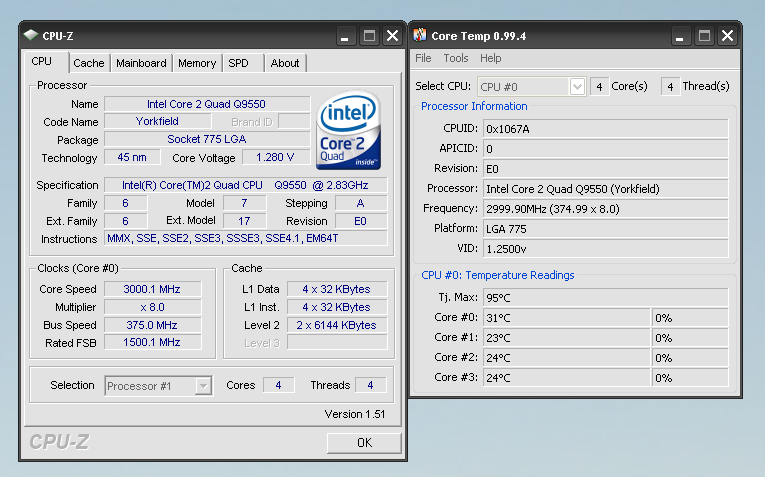
Task: Click the Specification field in CPU-Z
Action: click(245, 185)
